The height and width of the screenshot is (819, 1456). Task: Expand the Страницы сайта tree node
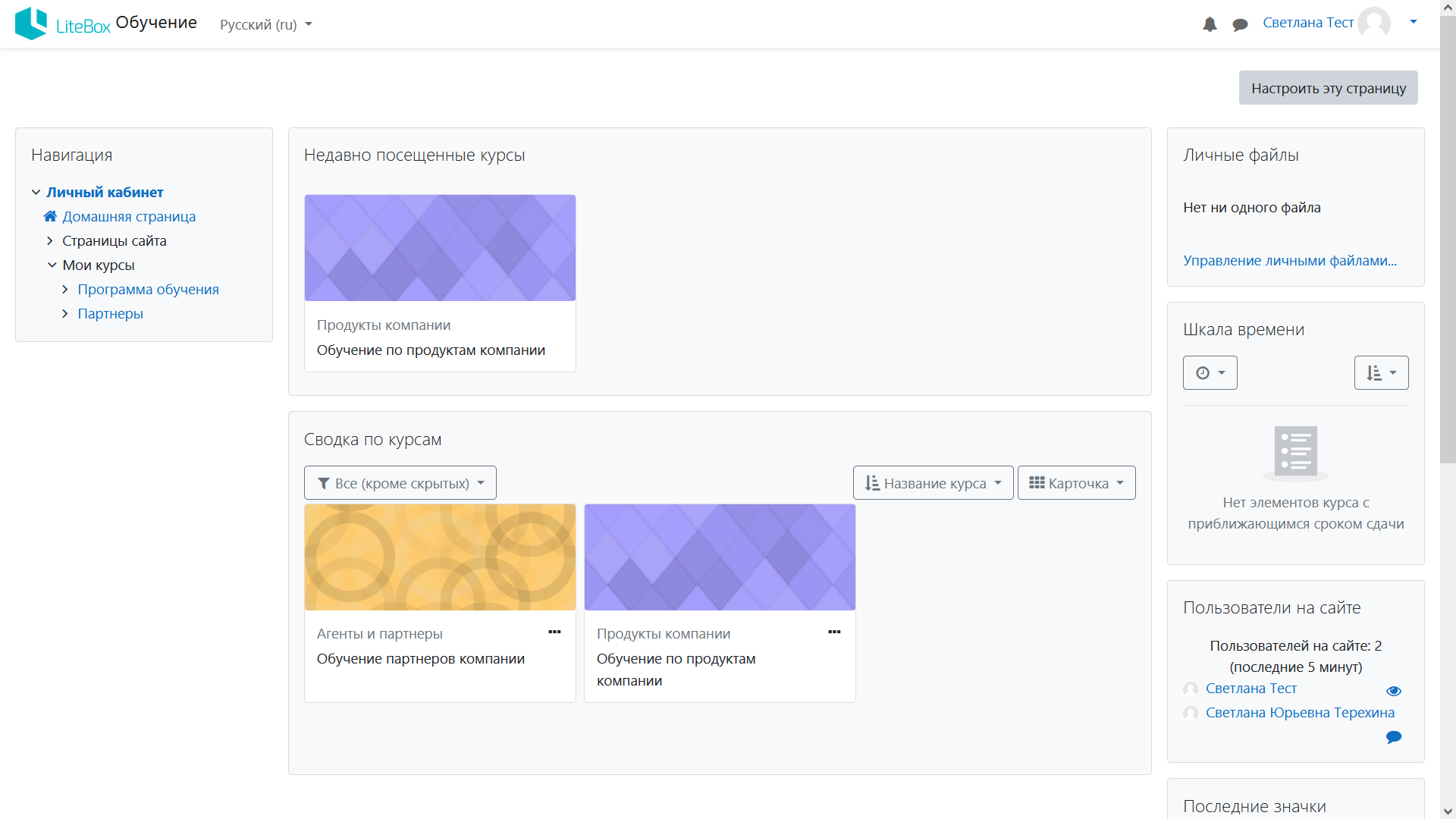[50, 241]
